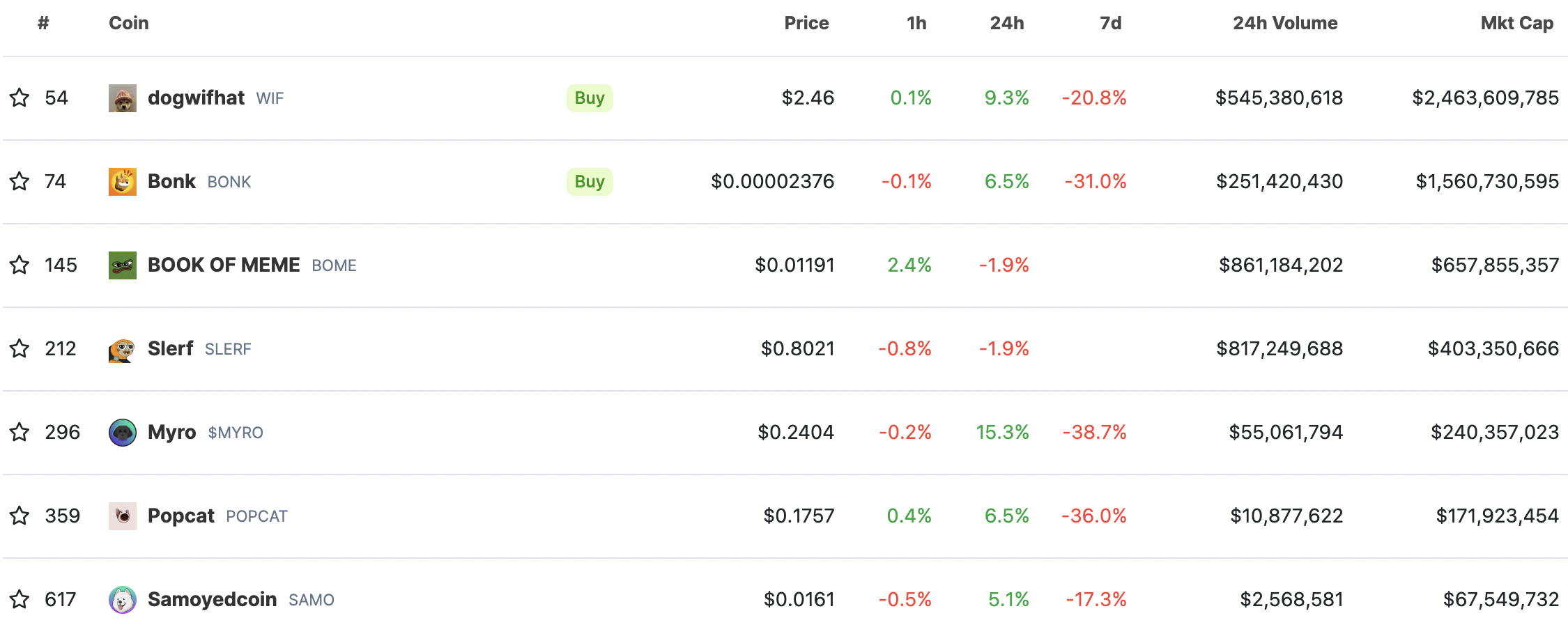Screen dimensions: 1568x634
Task: Sort by 24h Volume column header
Action: point(1284,23)
